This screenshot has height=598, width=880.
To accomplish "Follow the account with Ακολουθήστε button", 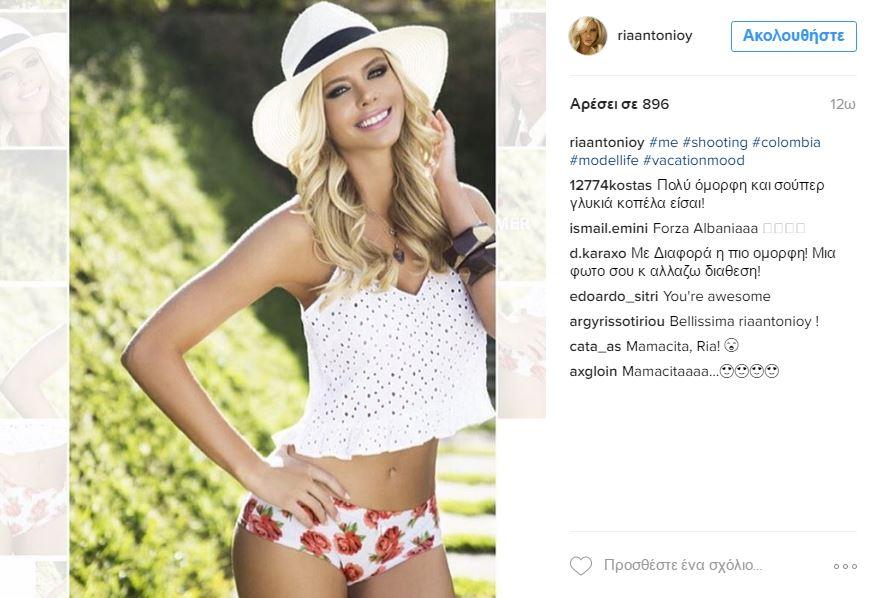I will tap(794, 36).
